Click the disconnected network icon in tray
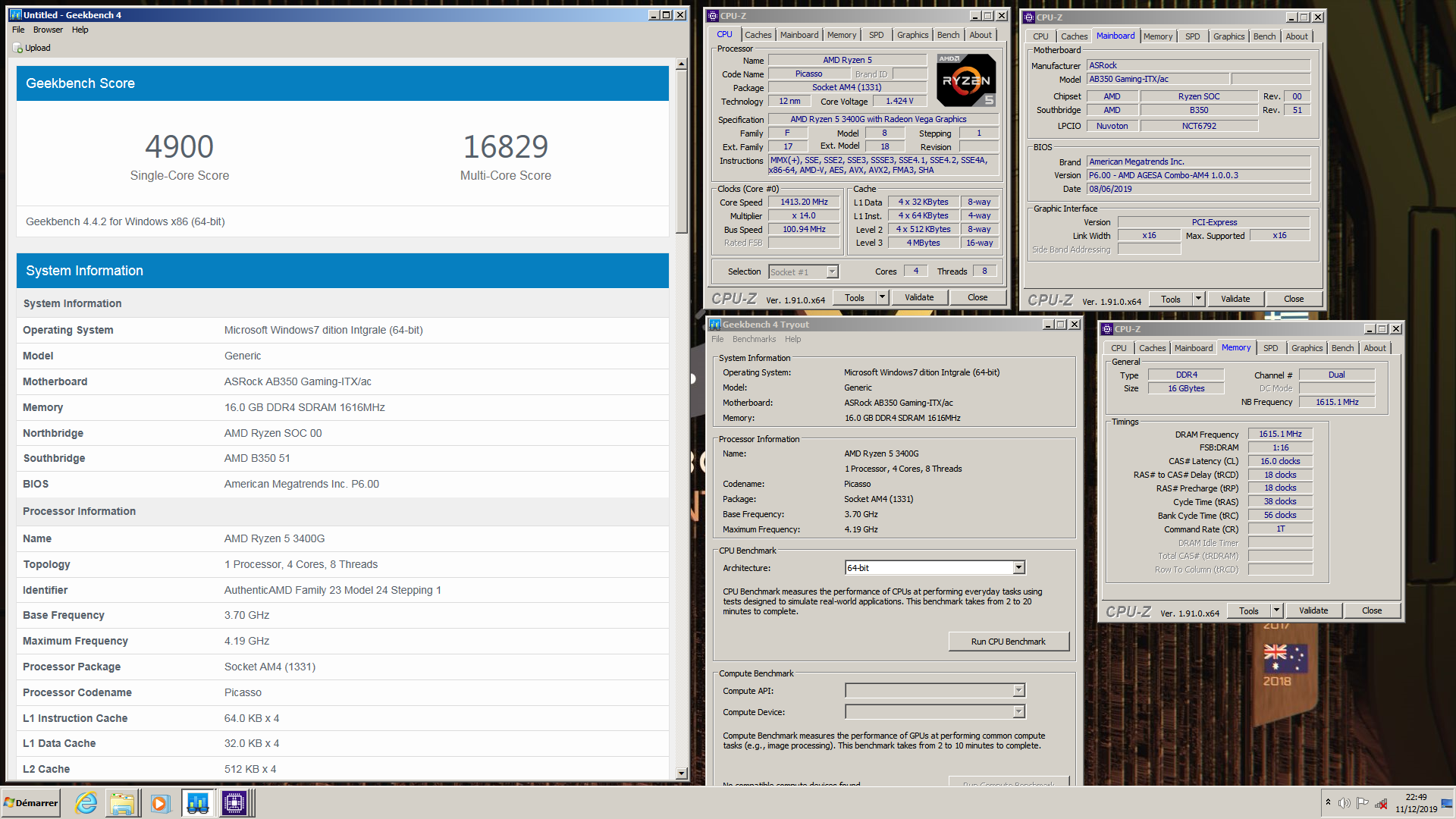1456x819 pixels. (x=1381, y=803)
